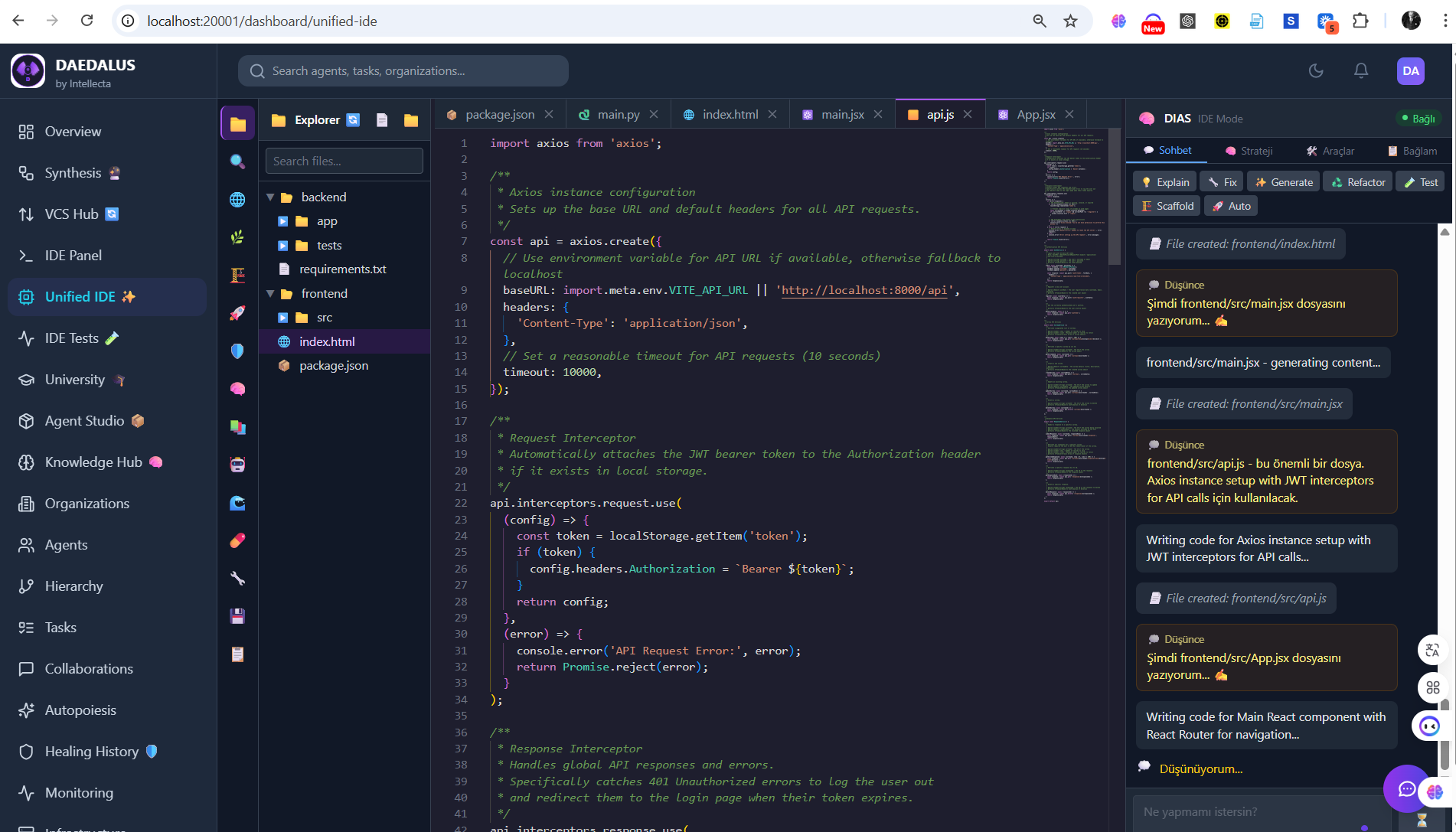Viewport: 1456px width, 832px height.
Task: Focus the search agents, tasks, organizations field
Action: 403,71
